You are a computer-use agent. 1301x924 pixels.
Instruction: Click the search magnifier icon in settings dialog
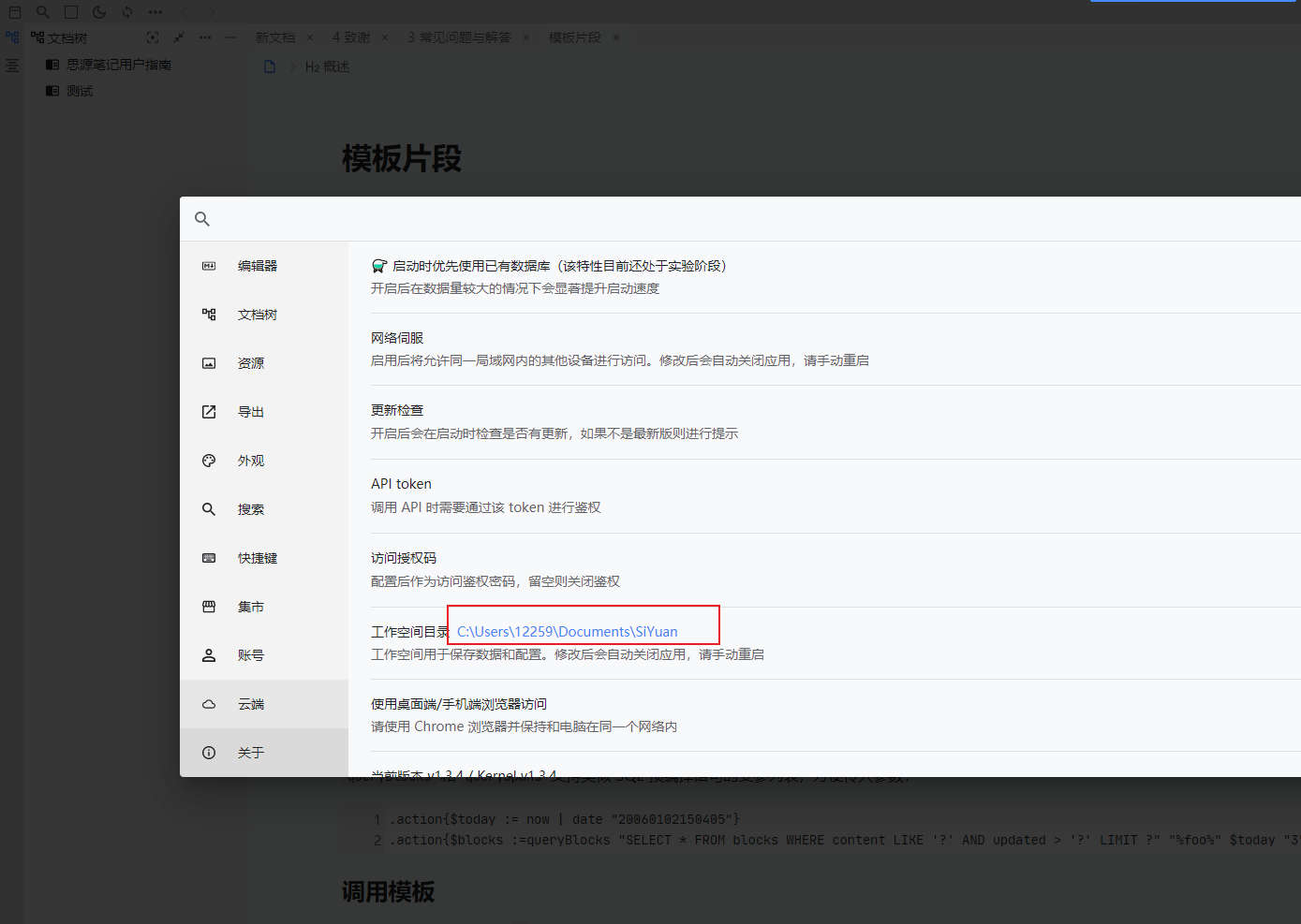tap(202, 219)
